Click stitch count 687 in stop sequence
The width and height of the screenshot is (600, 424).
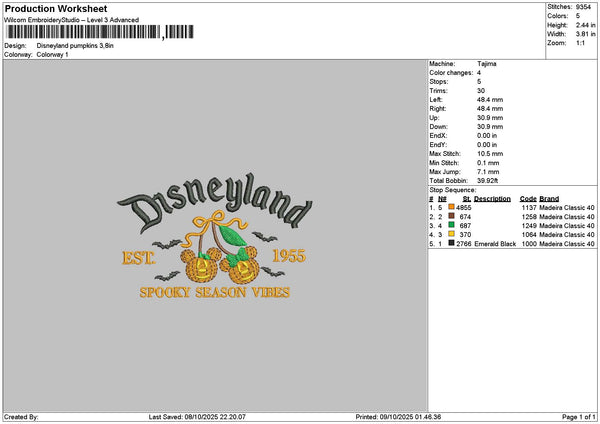coord(465,226)
